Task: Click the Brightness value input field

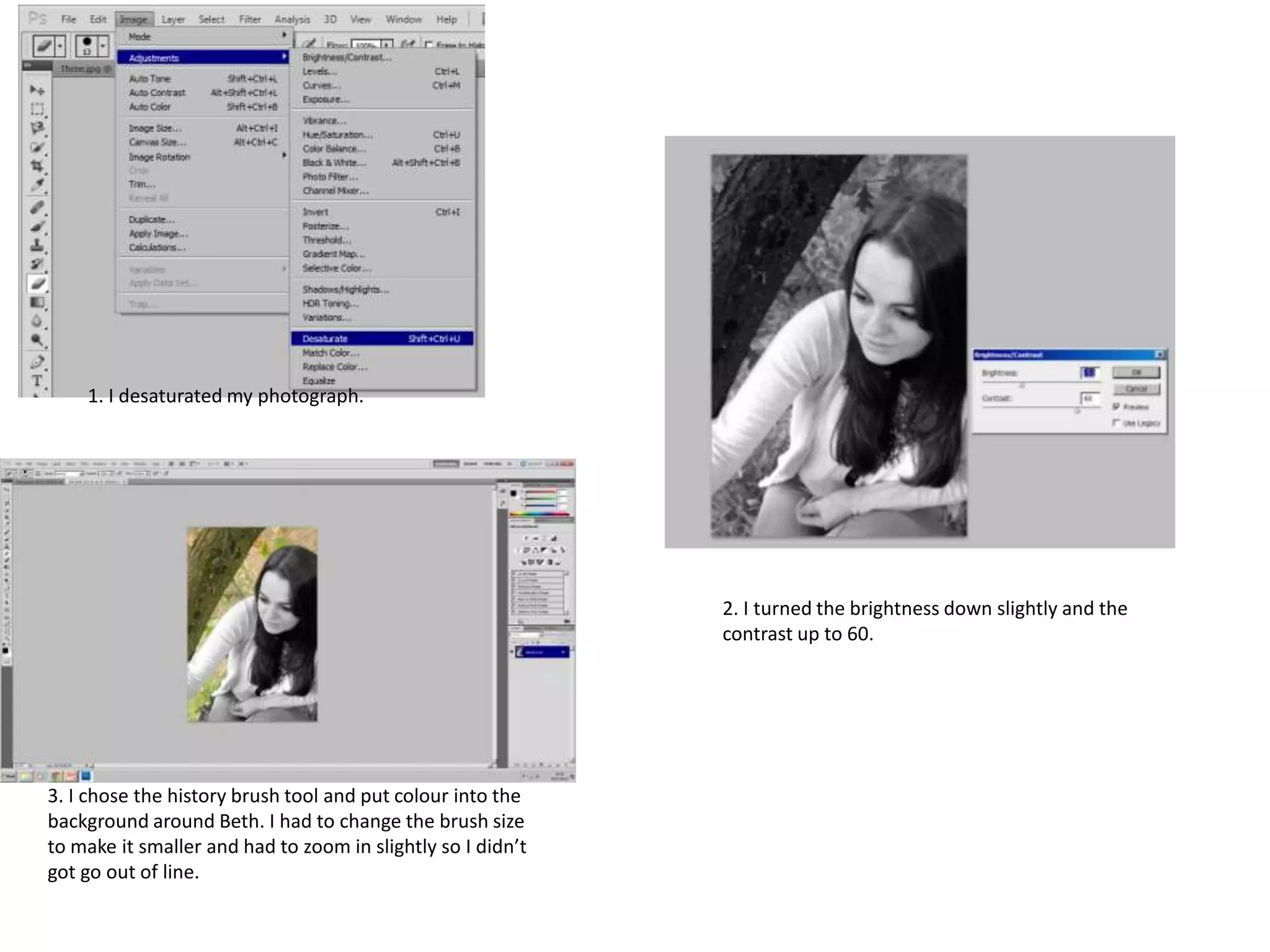Action: pos(1089,372)
